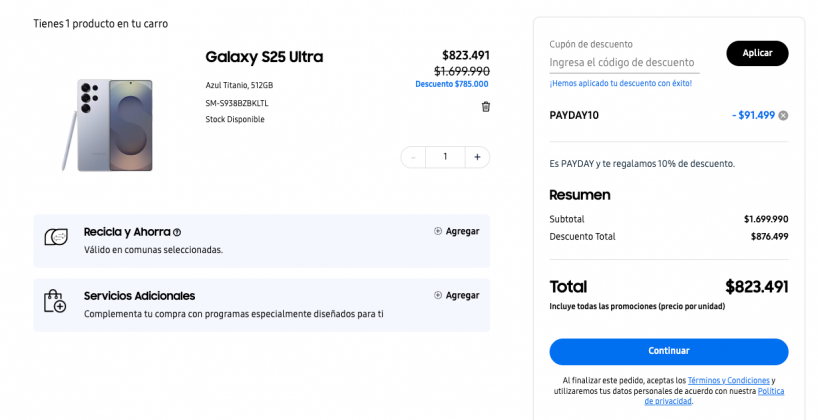Click the Total $823.491 amount
The height and width of the screenshot is (420, 818).
click(756, 286)
